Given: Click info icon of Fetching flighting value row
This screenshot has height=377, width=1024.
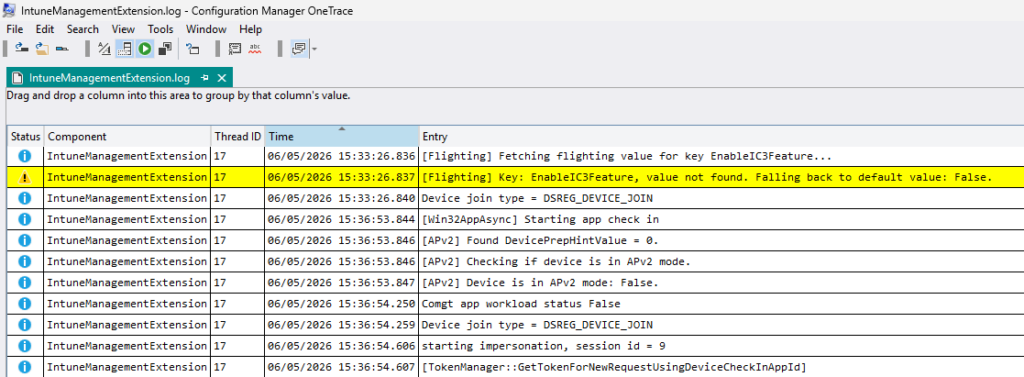Looking at the screenshot, I should 25,156.
